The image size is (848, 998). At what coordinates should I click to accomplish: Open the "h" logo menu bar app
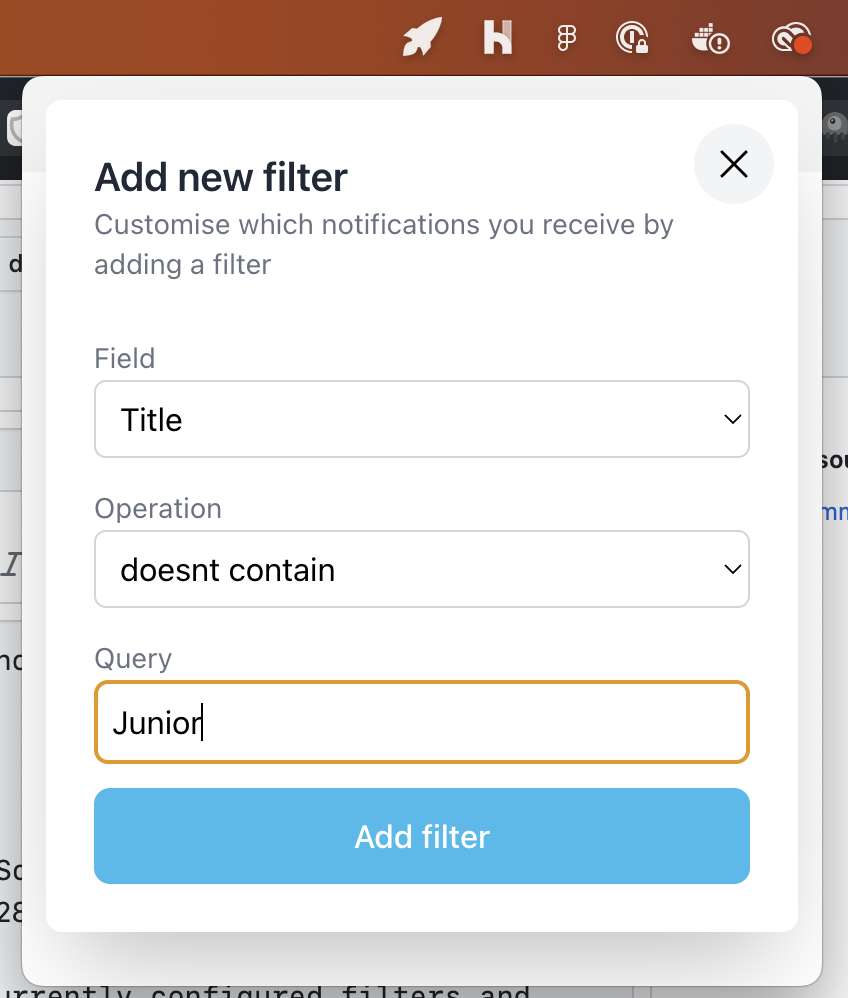[x=497, y=38]
